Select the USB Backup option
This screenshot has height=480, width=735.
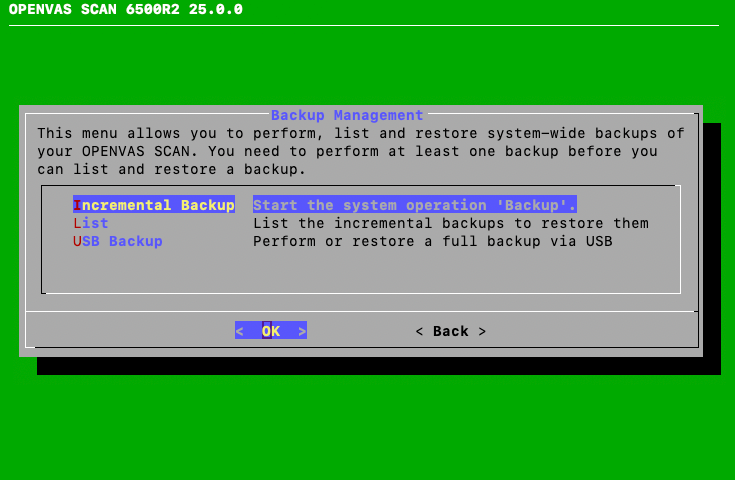tap(117, 241)
